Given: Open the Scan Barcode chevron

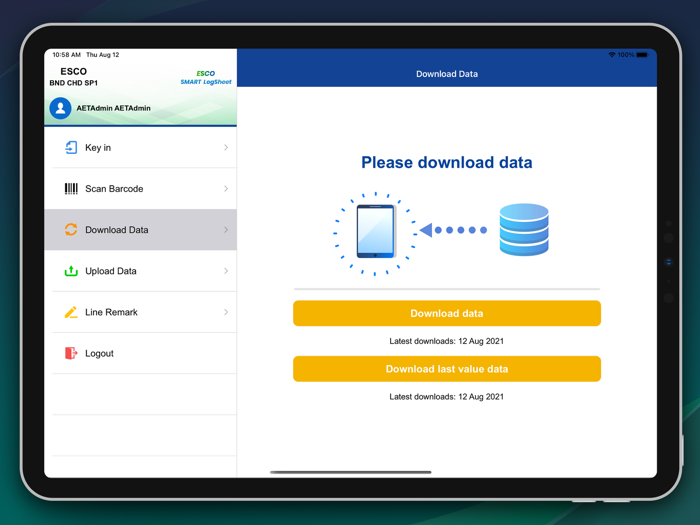Looking at the screenshot, I should click(x=226, y=188).
